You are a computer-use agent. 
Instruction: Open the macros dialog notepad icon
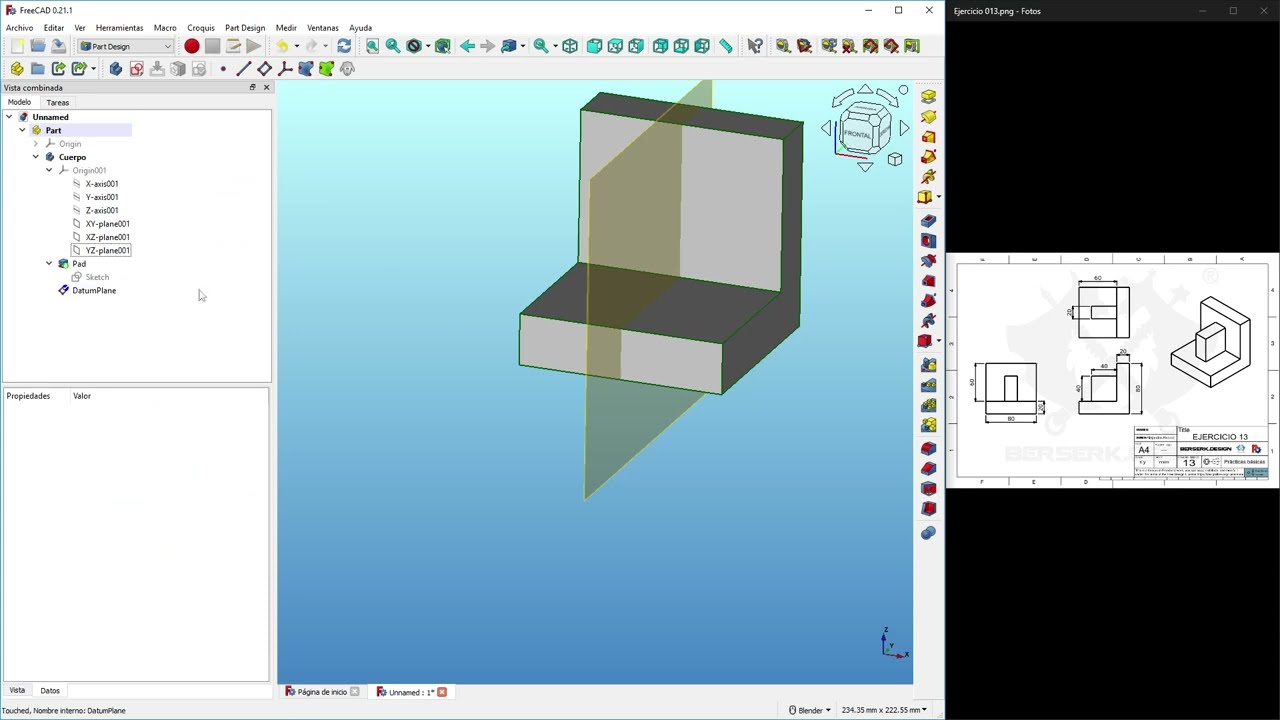(233, 46)
